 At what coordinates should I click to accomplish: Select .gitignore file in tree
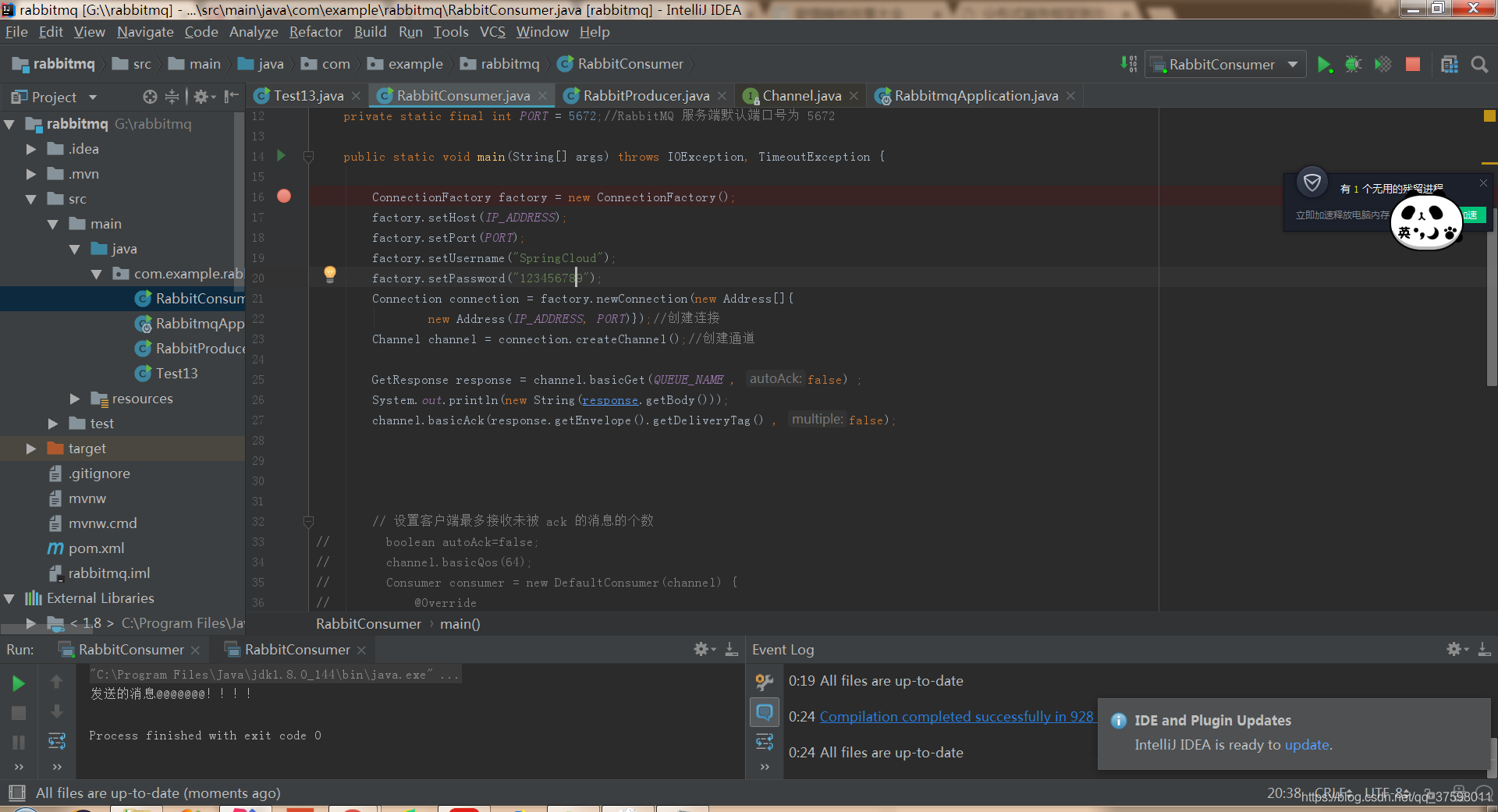[x=99, y=473]
